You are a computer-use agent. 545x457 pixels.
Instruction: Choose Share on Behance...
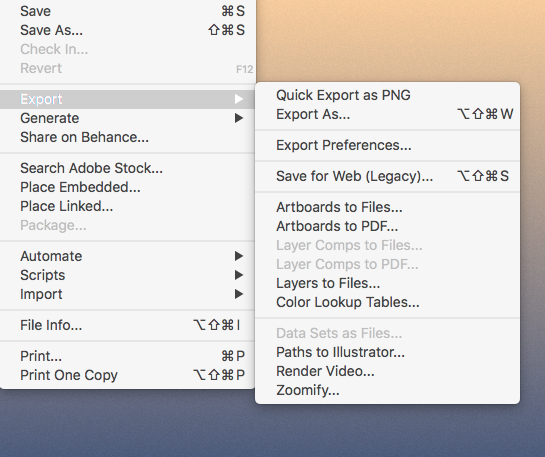click(x=128, y=137)
